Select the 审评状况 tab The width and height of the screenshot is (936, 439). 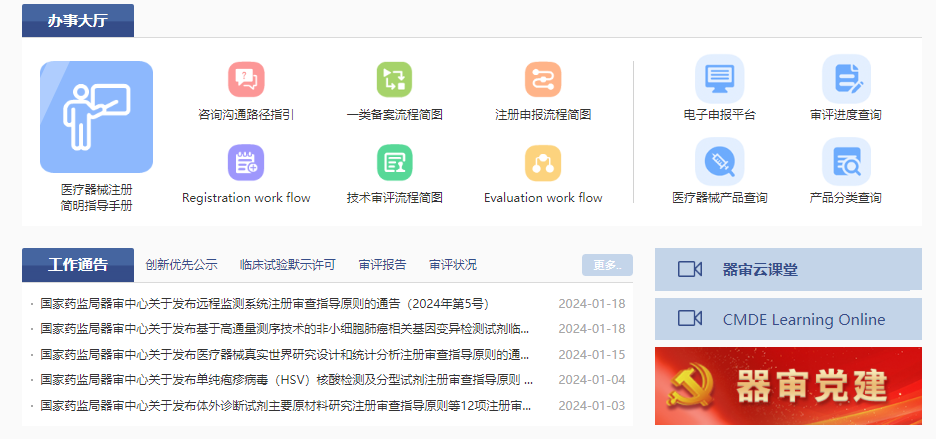coord(453,265)
